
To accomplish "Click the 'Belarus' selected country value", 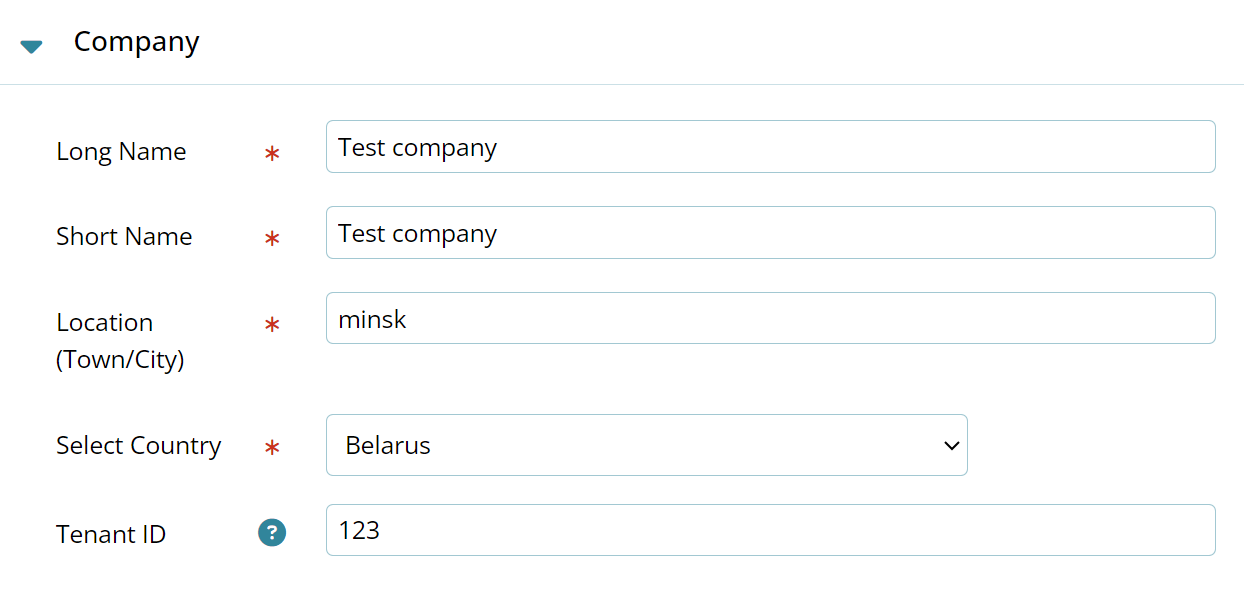I will tap(388, 446).
